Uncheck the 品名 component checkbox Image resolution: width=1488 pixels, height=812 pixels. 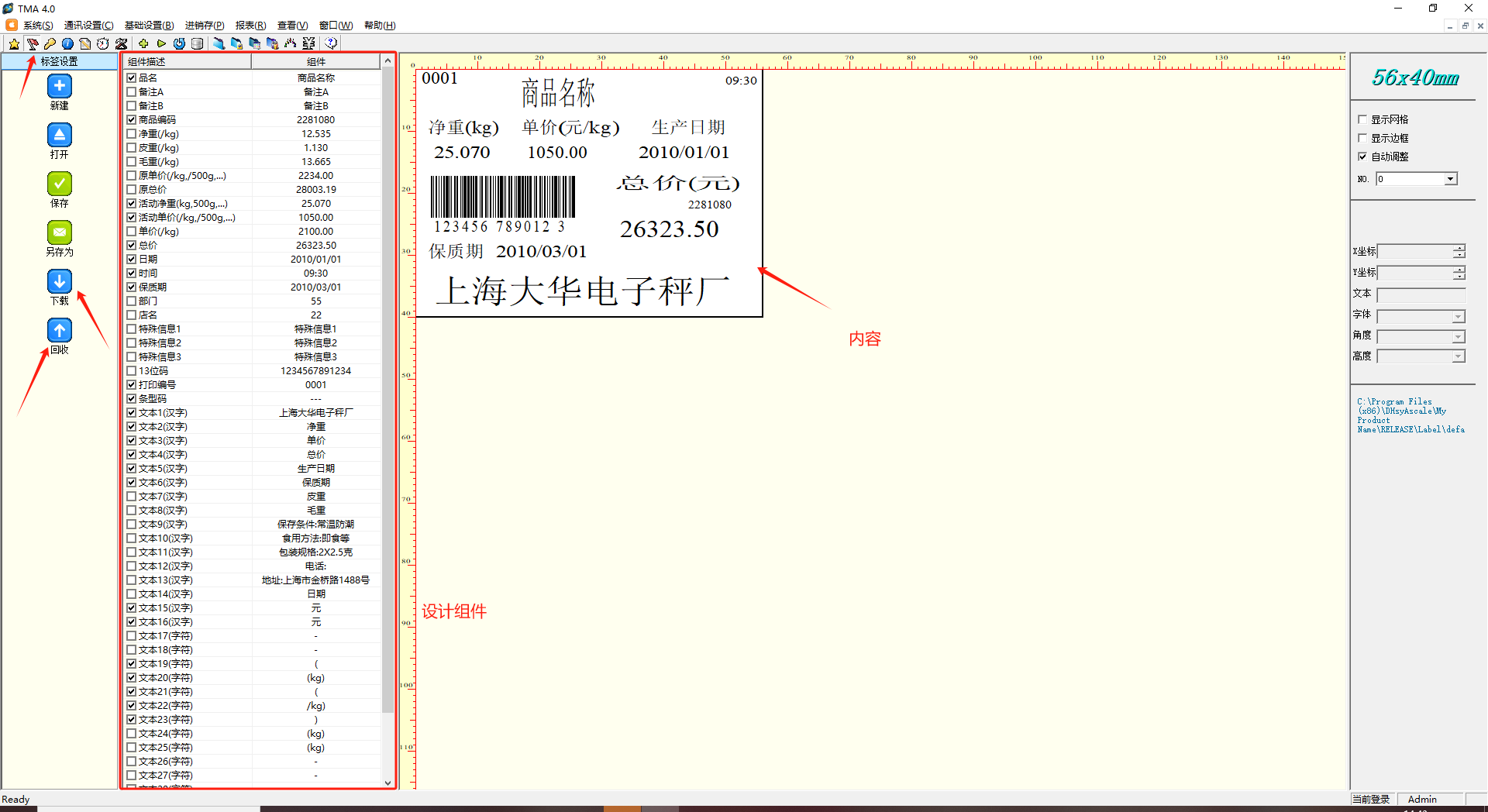click(x=132, y=77)
